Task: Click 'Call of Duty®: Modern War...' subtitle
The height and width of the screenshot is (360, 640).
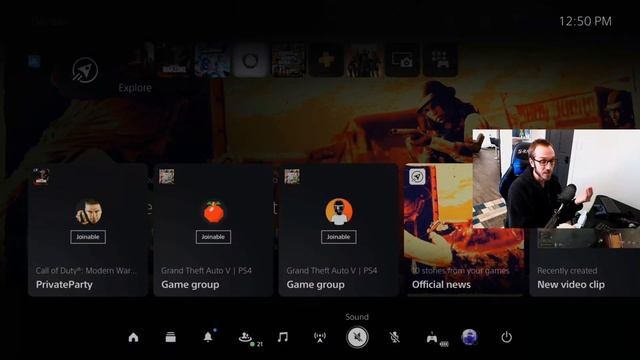Action: (87, 271)
